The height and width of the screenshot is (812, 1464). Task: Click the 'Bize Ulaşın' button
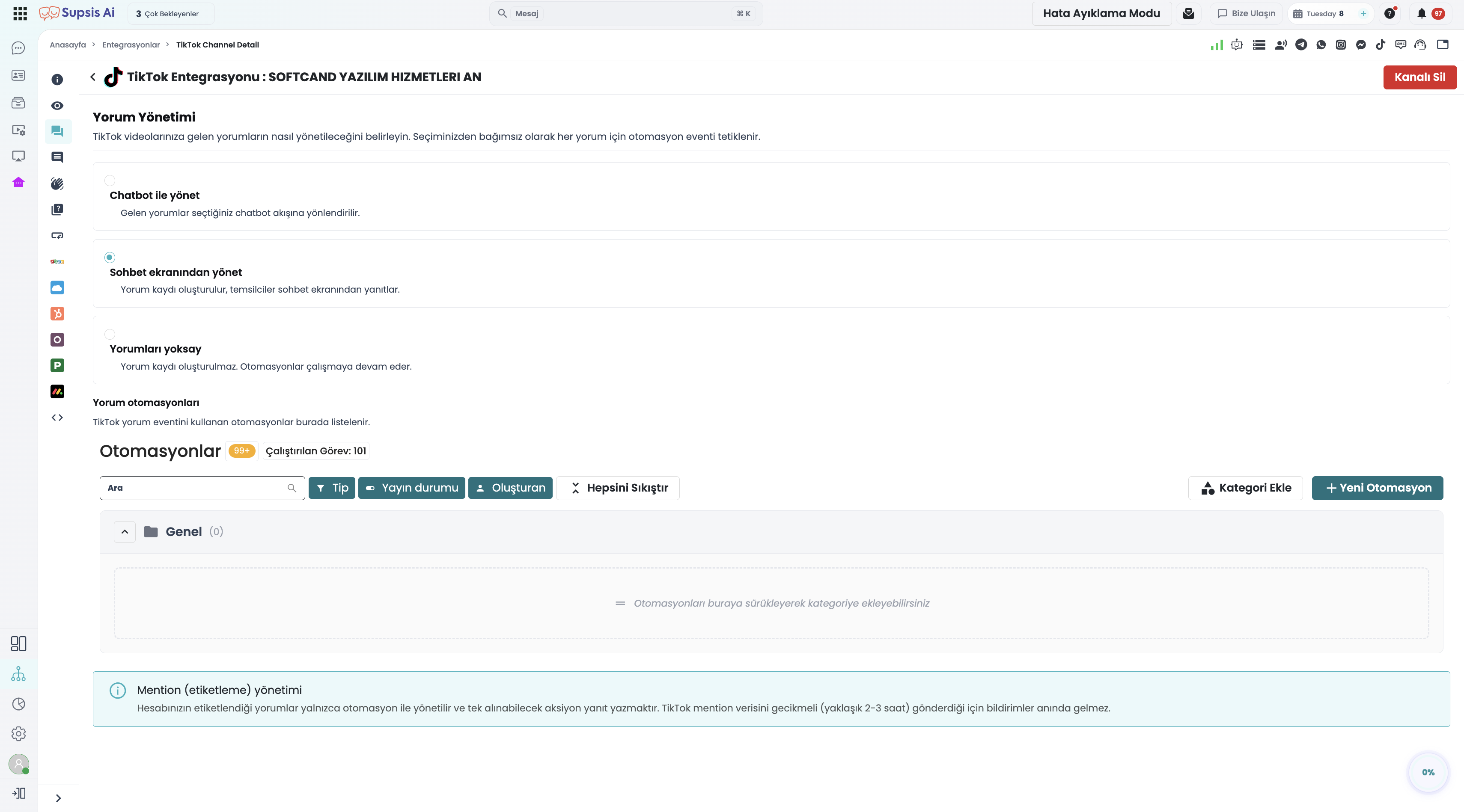(1246, 14)
